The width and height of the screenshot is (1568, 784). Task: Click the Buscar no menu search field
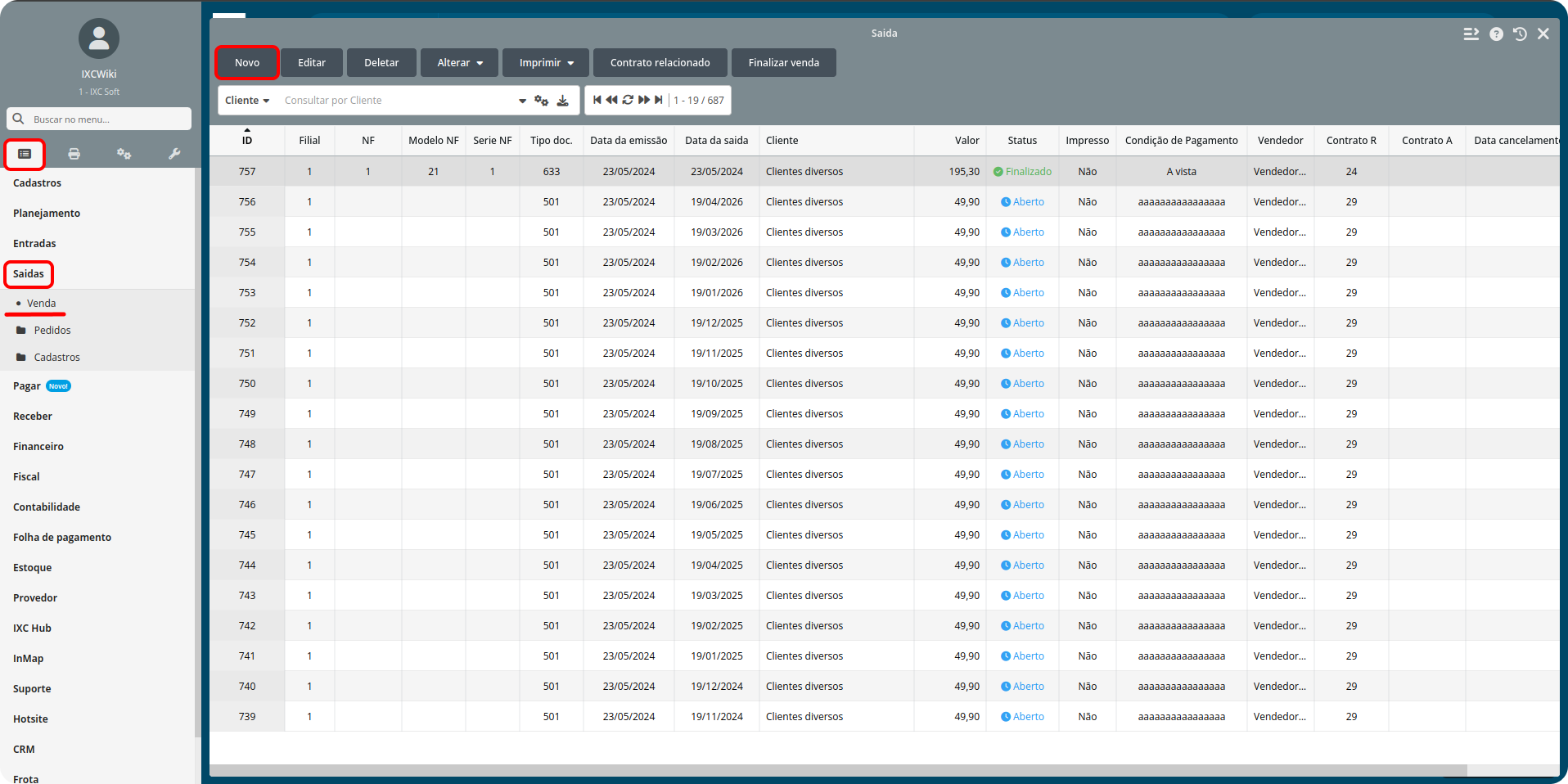(x=99, y=119)
